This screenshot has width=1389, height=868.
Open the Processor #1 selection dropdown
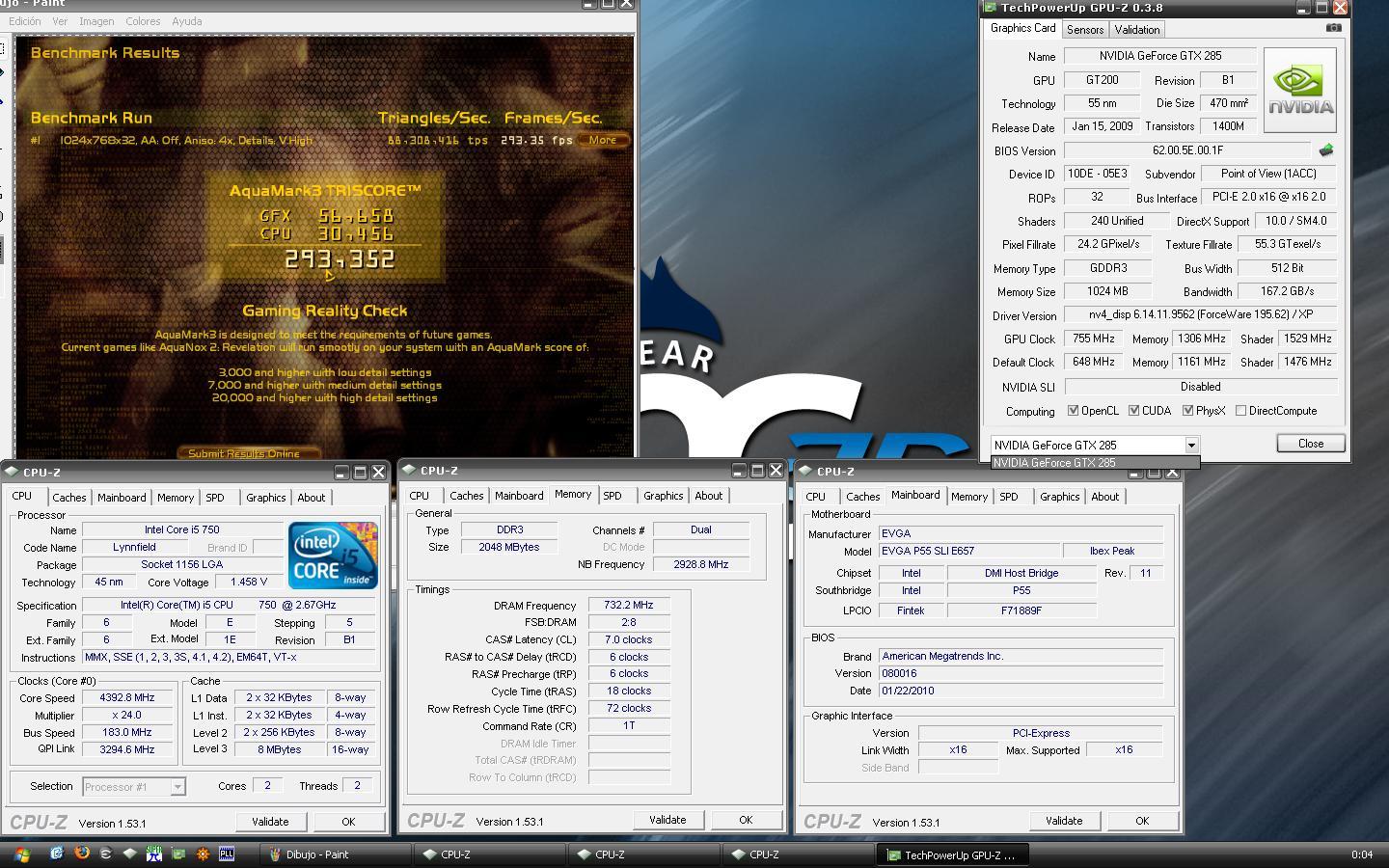[177, 787]
